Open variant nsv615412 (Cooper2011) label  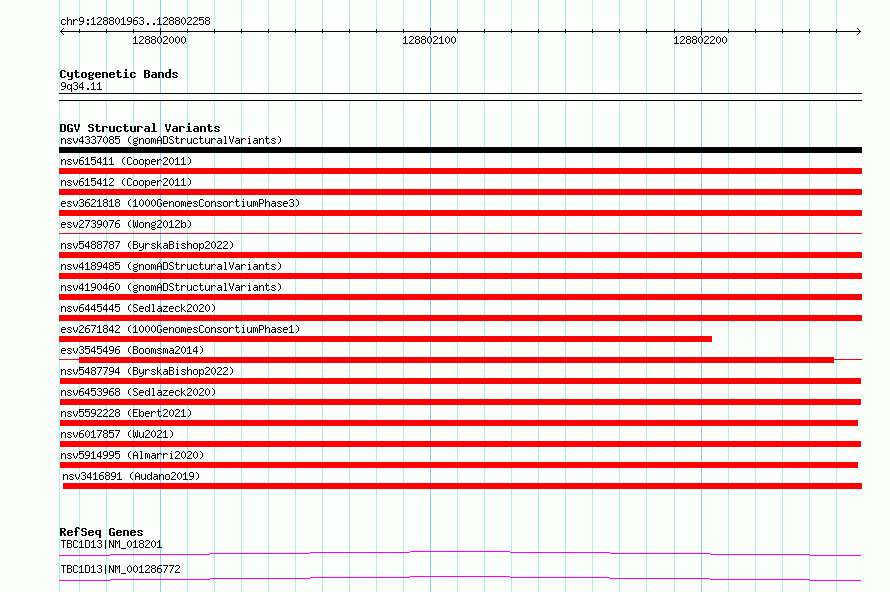pyautogui.click(x=126, y=182)
